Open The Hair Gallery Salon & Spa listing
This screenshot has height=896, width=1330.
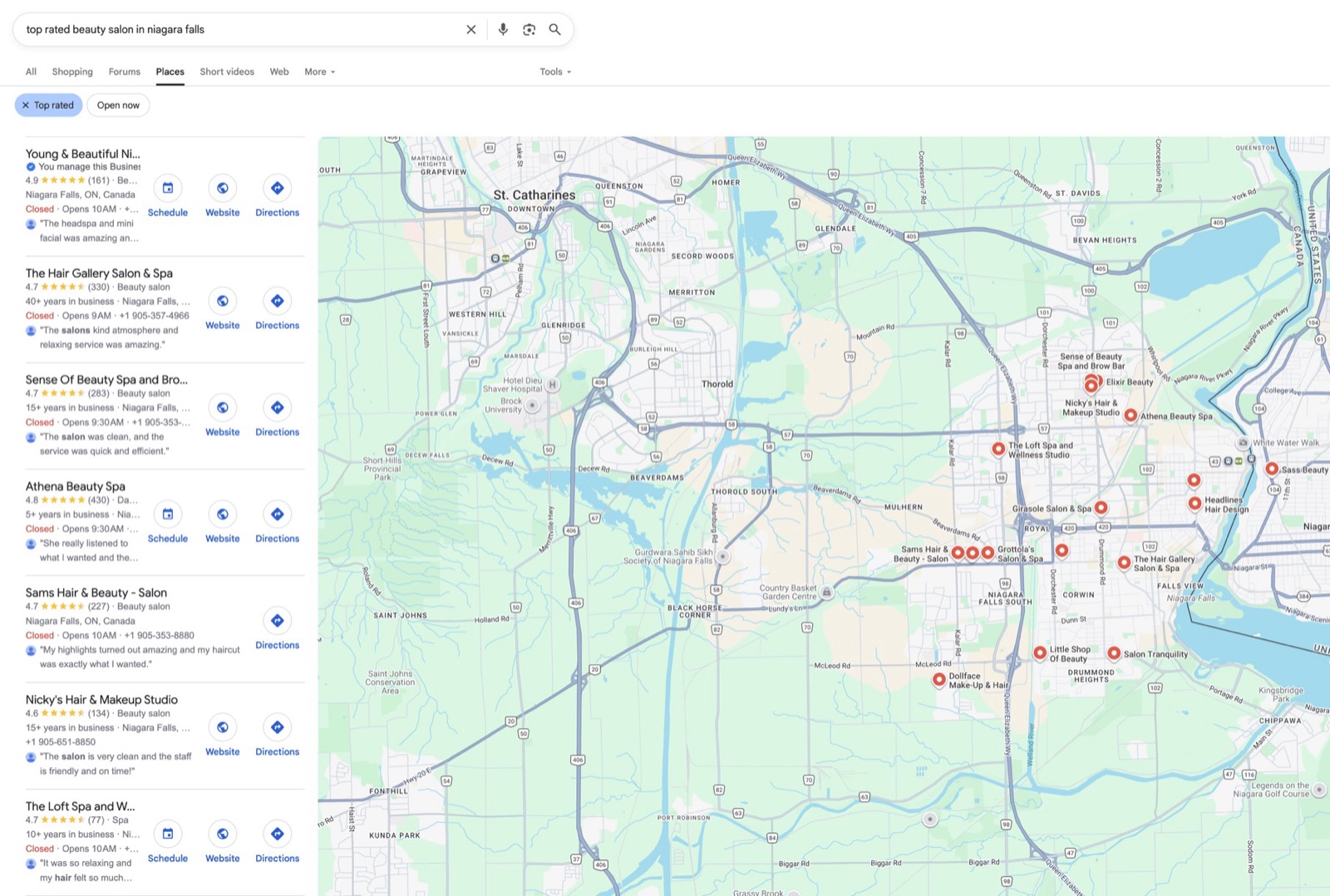tap(99, 273)
